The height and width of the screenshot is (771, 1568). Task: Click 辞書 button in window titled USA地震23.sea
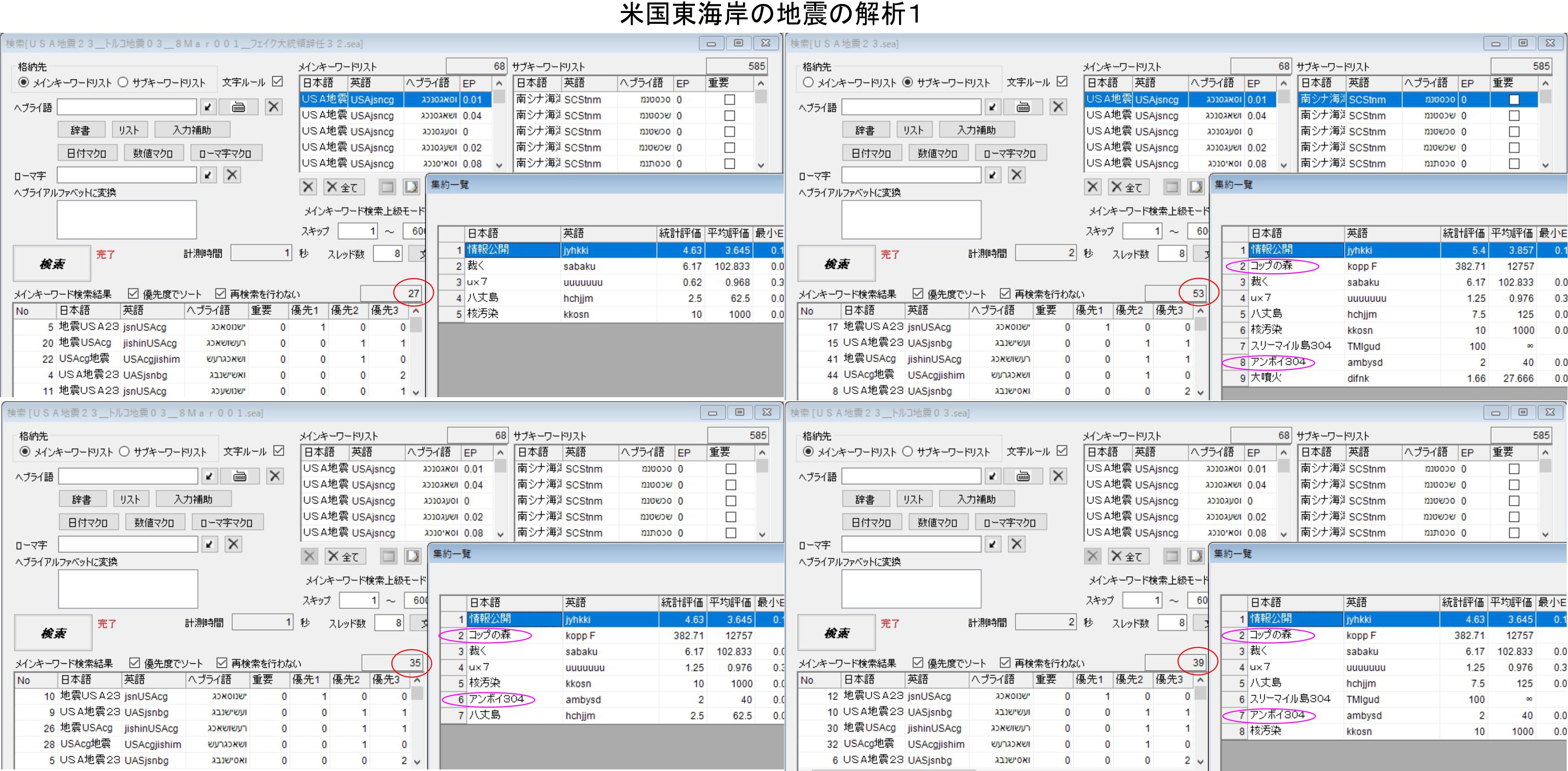865,130
